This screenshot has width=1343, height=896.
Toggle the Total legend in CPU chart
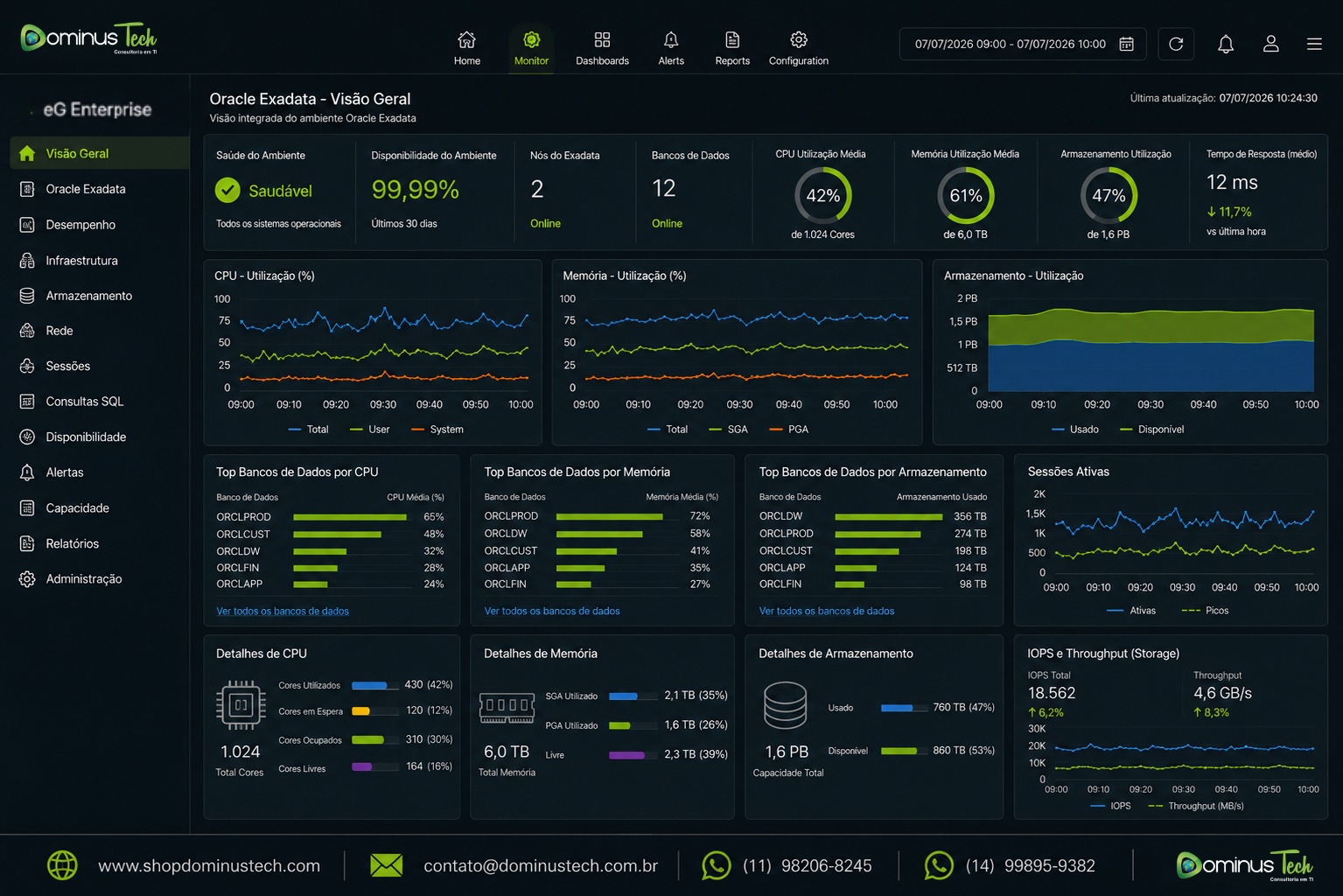point(308,430)
